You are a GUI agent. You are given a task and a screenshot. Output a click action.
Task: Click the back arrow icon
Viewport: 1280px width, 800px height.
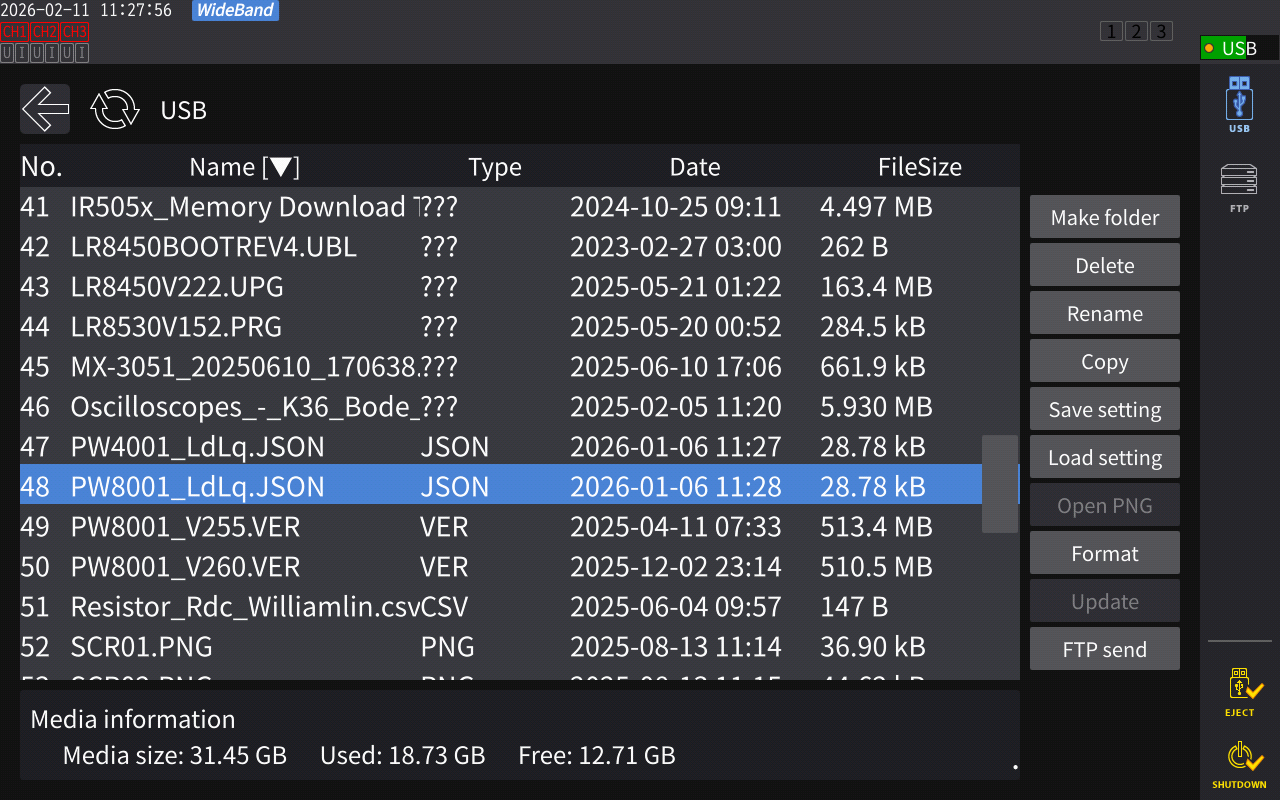click(45, 109)
